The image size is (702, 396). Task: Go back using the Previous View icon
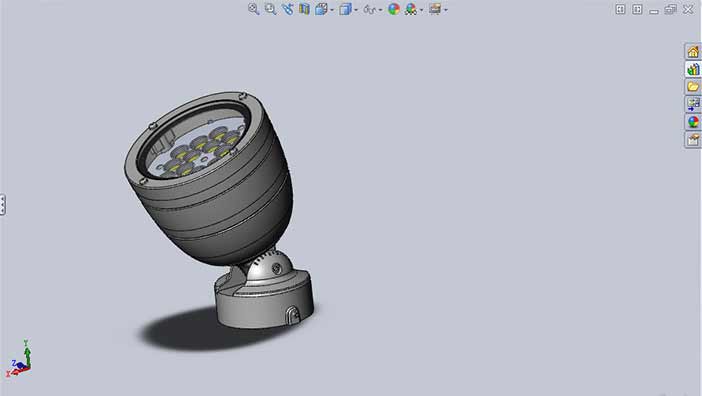pyautogui.click(x=287, y=9)
